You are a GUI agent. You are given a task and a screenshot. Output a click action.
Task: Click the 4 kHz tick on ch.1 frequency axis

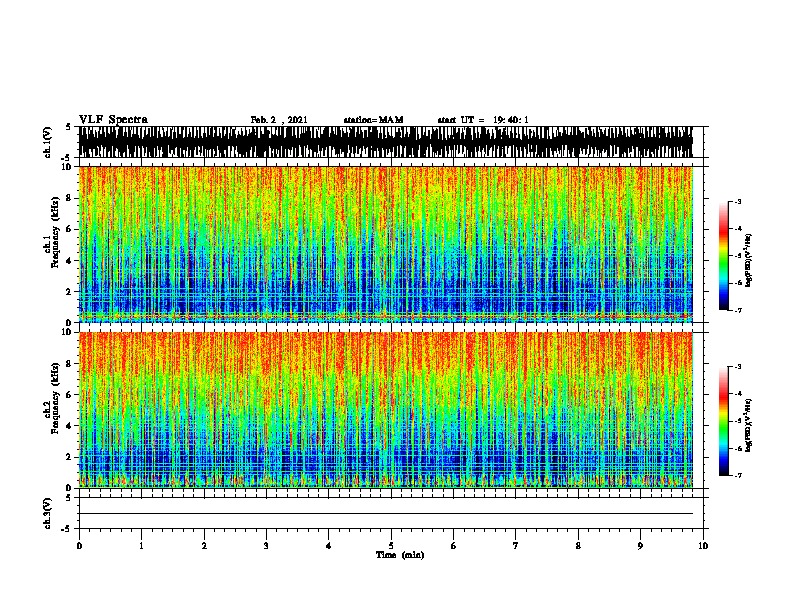[69, 261]
